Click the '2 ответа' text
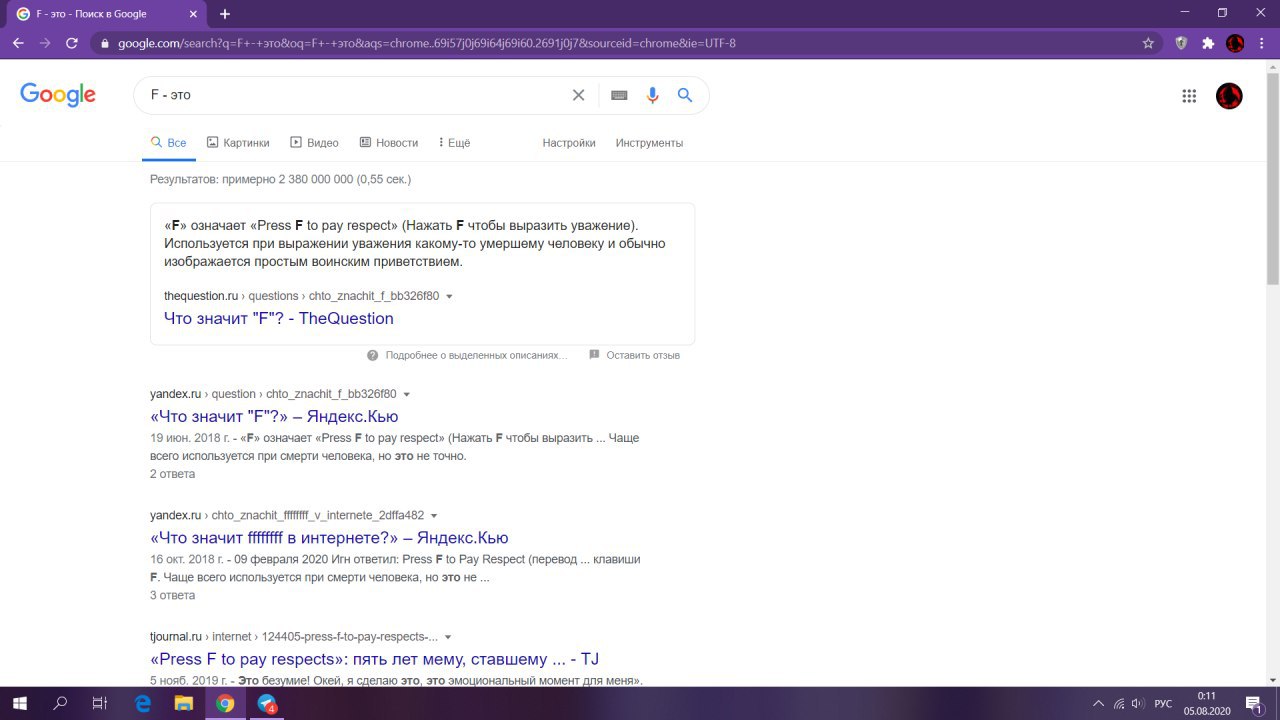This screenshot has width=1280, height=720. (172, 474)
